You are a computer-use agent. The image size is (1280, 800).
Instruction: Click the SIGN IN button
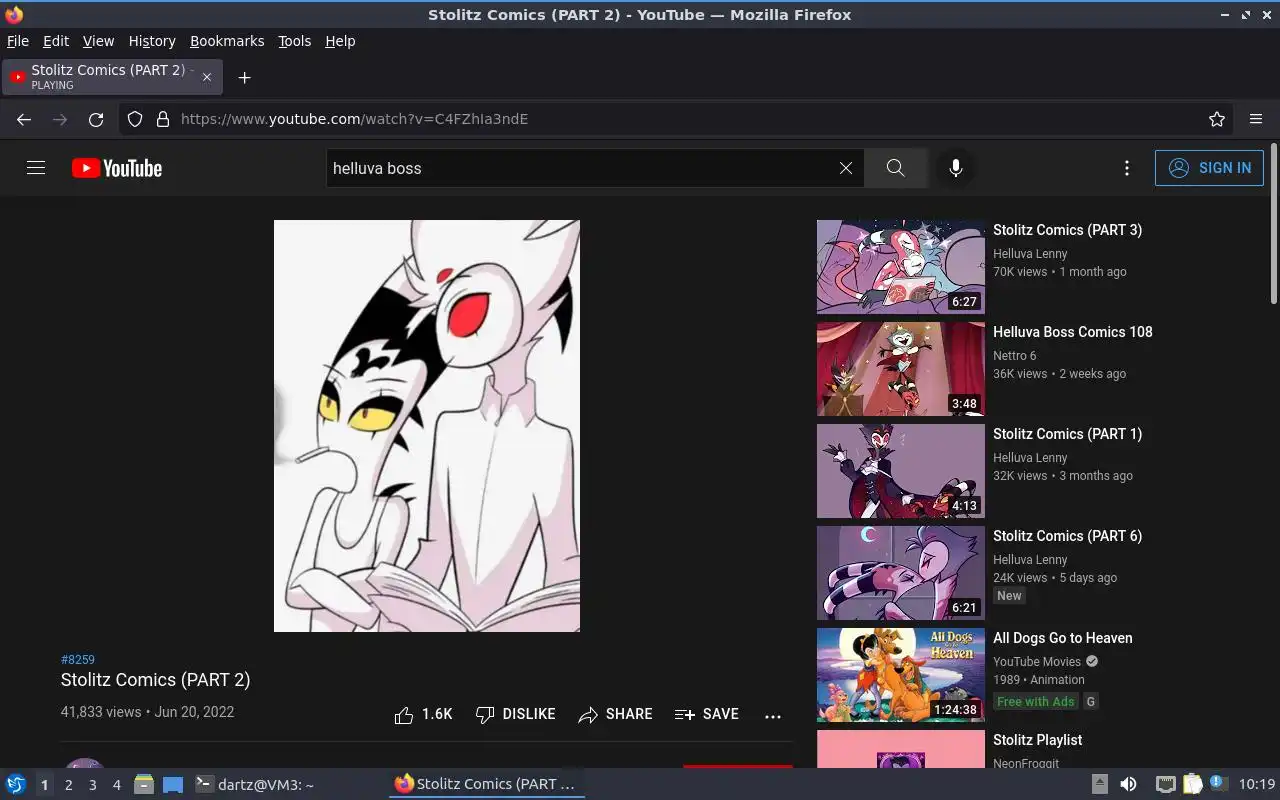pyautogui.click(x=1209, y=168)
